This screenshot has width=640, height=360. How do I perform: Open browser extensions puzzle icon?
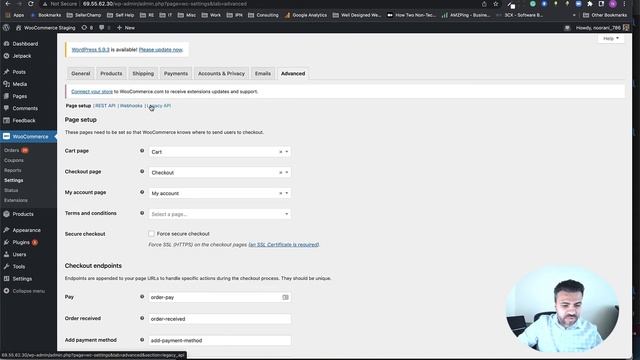pyautogui.click(x=590, y=4)
